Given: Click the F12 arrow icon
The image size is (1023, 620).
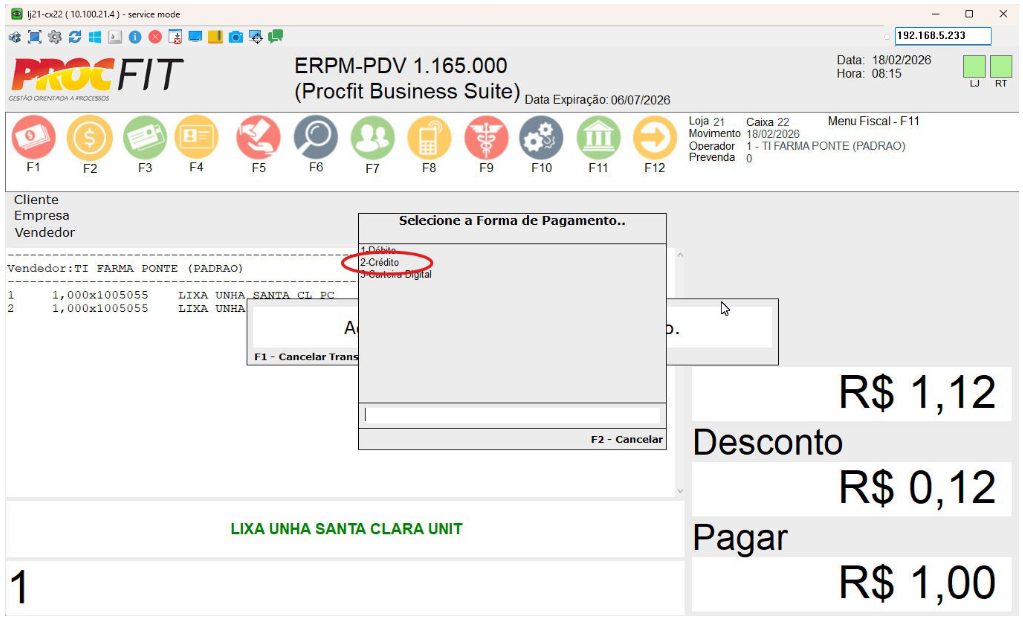Looking at the screenshot, I should click(x=654, y=138).
